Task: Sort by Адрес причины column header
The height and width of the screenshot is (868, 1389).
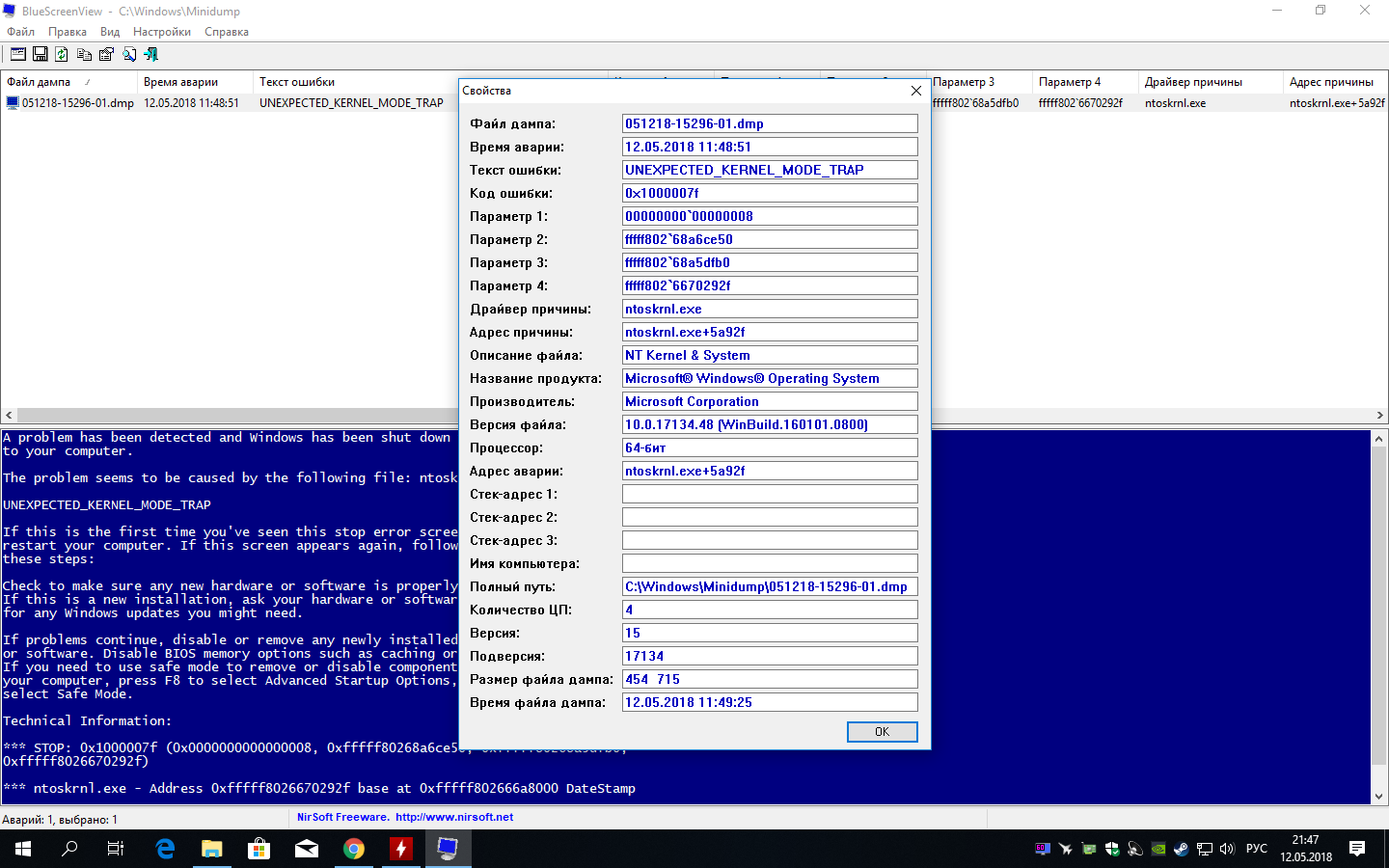Action: 1336,82
